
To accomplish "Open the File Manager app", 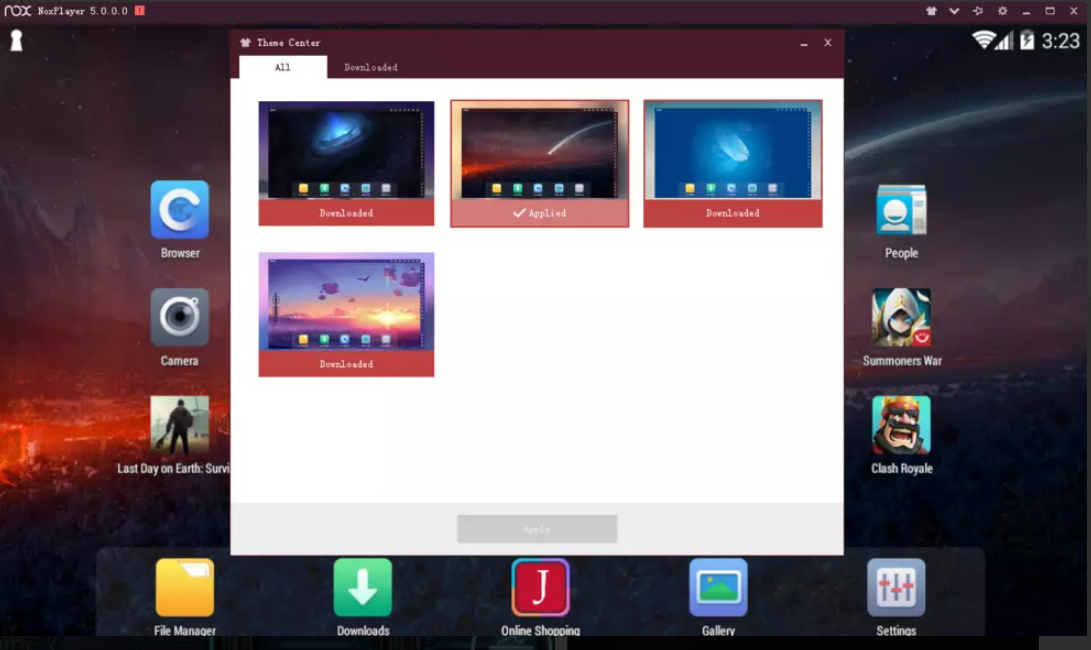I will pyautogui.click(x=185, y=588).
